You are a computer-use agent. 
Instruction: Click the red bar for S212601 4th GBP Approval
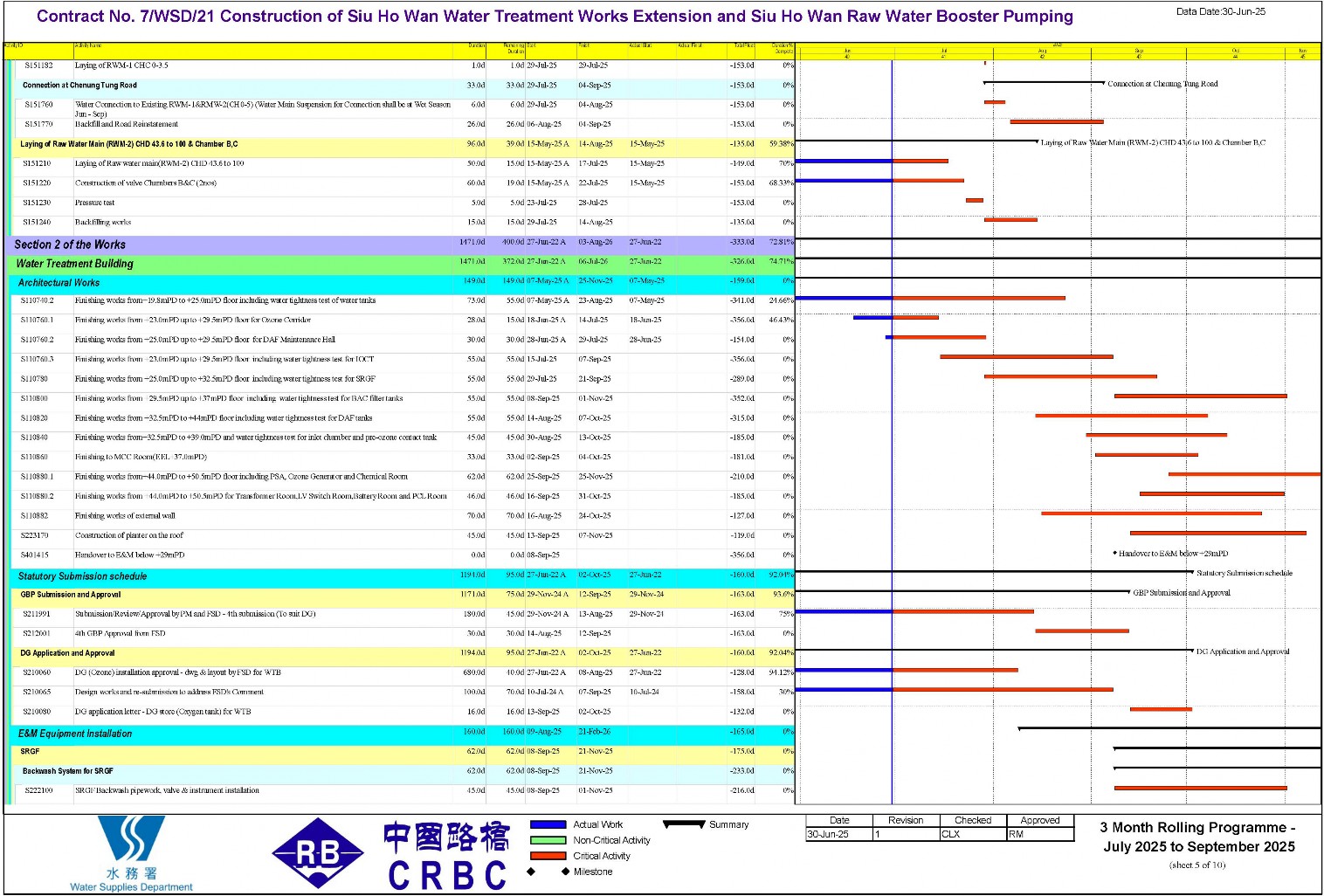[1082, 631]
